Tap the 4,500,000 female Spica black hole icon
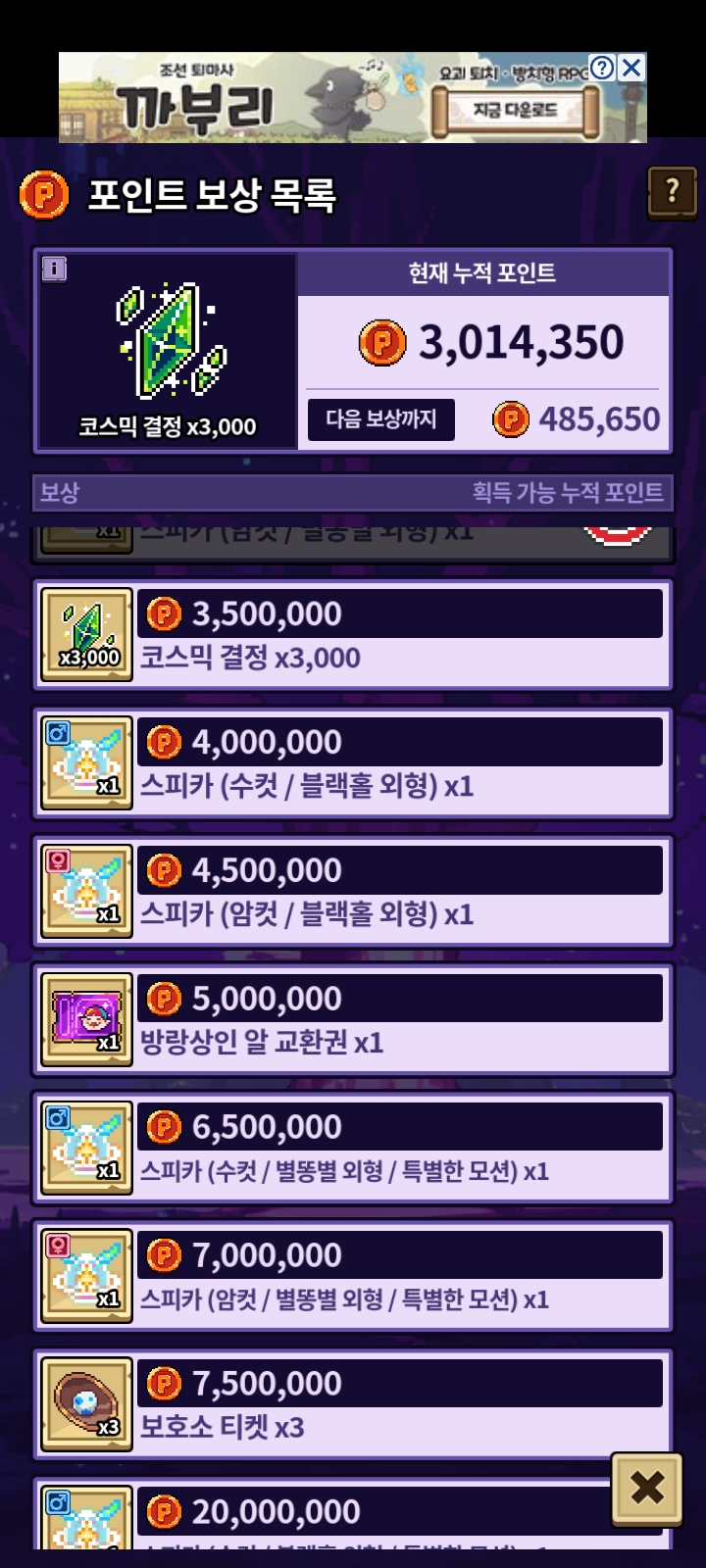Viewport: 706px width, 1568px height. (x=86, y=892)
